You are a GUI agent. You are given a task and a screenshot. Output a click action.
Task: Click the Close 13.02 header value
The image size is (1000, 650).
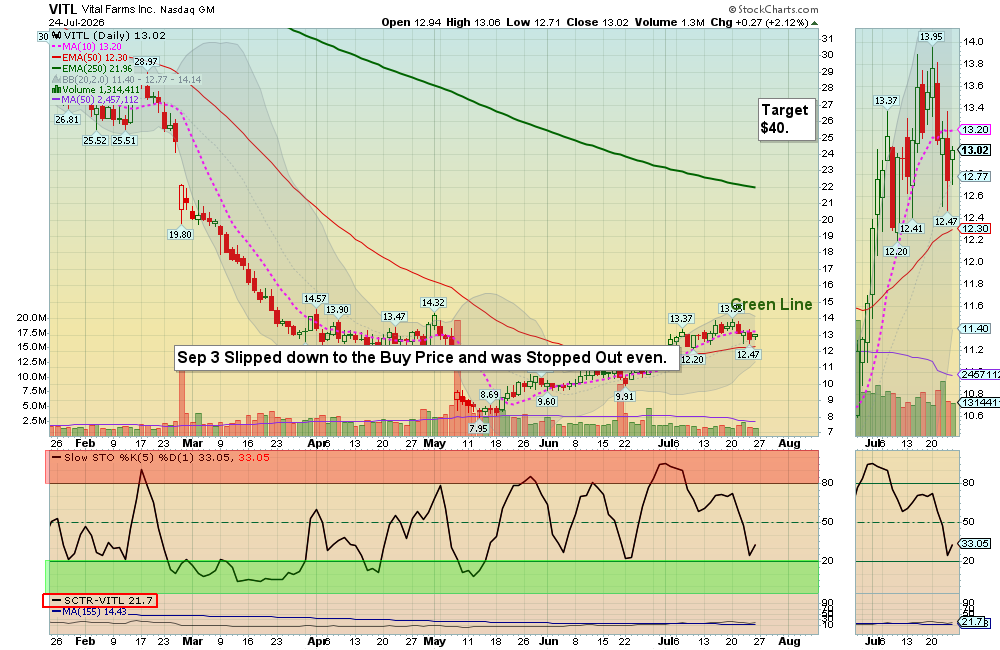(x=598, y=22)
